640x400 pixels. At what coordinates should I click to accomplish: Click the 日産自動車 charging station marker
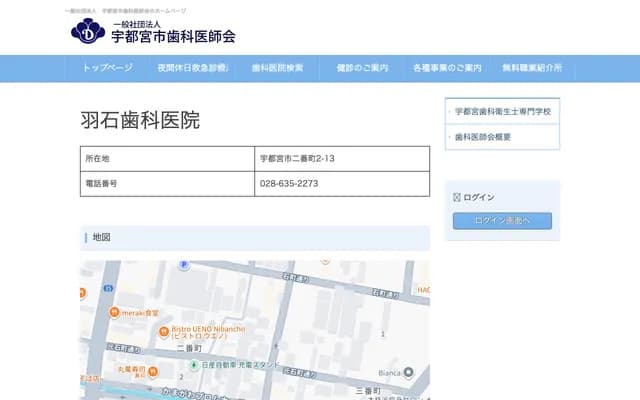(195, 365)
